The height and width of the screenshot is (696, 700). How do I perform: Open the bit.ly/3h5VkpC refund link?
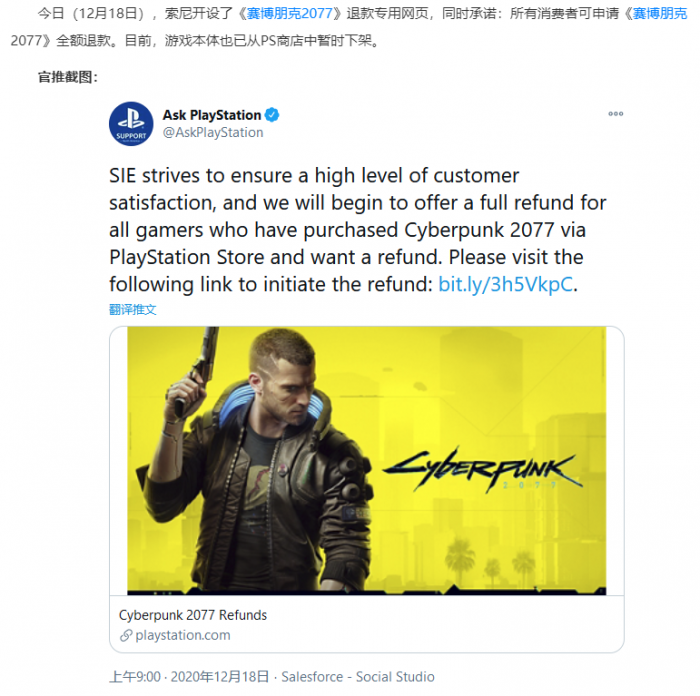(505, 284)
